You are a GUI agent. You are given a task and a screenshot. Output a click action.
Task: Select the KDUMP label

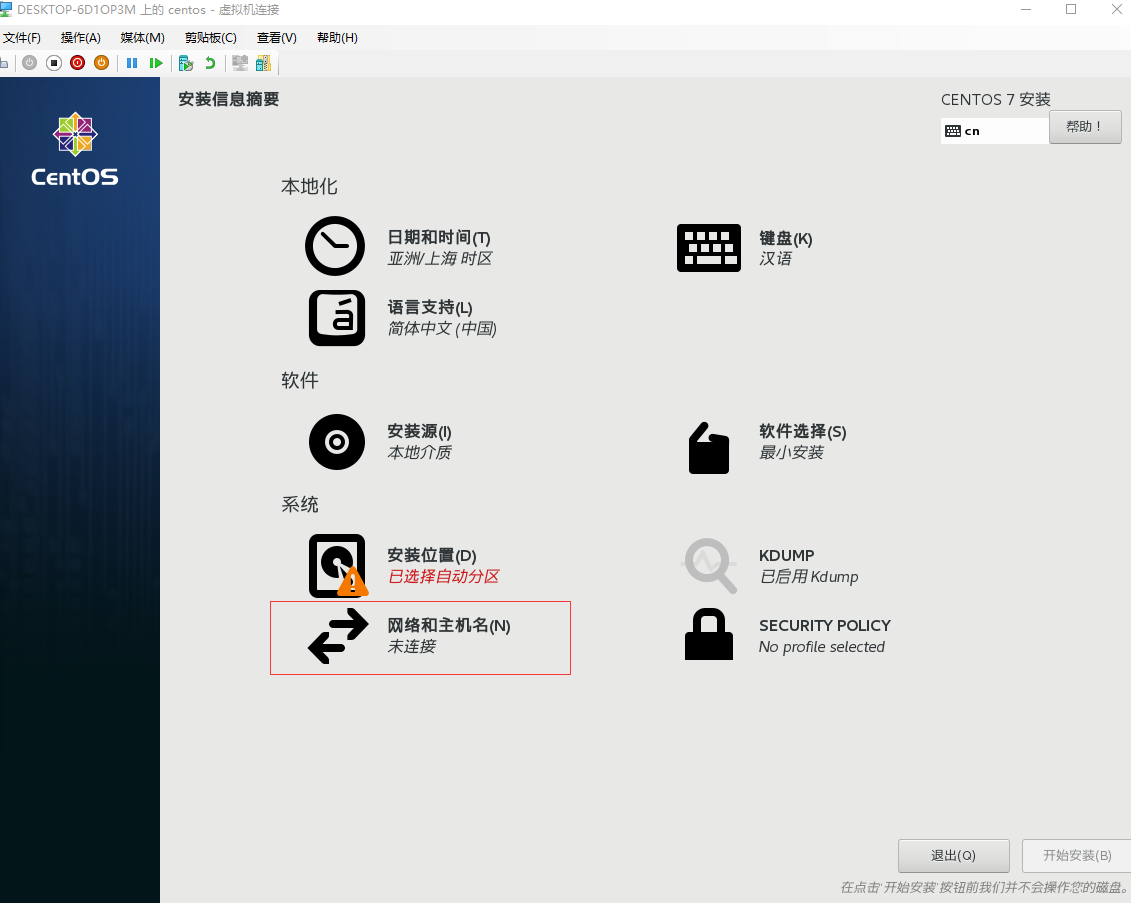click(x=786, y=555)
